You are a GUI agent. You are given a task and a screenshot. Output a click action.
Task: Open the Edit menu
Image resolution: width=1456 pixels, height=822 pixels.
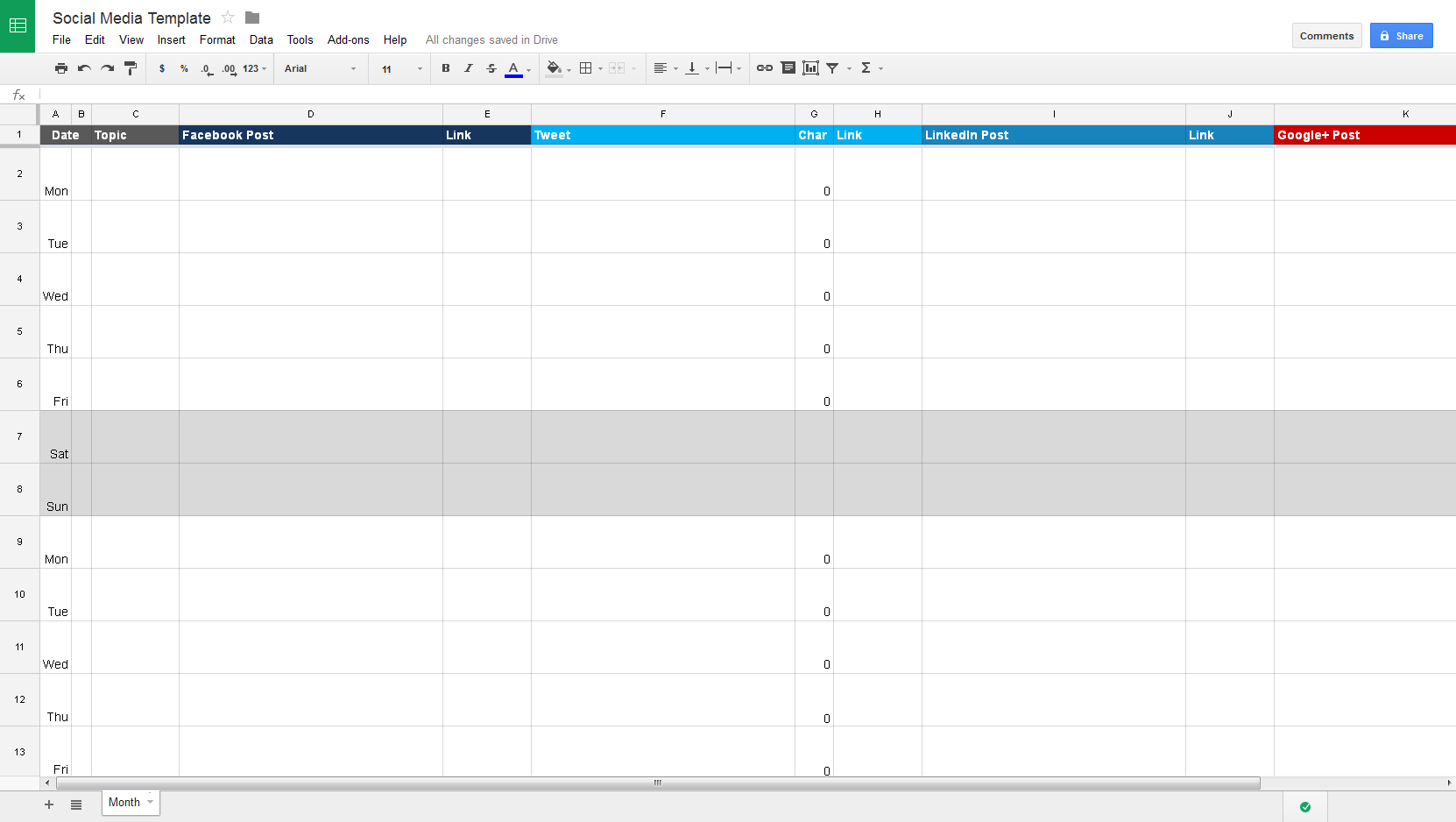95,39
